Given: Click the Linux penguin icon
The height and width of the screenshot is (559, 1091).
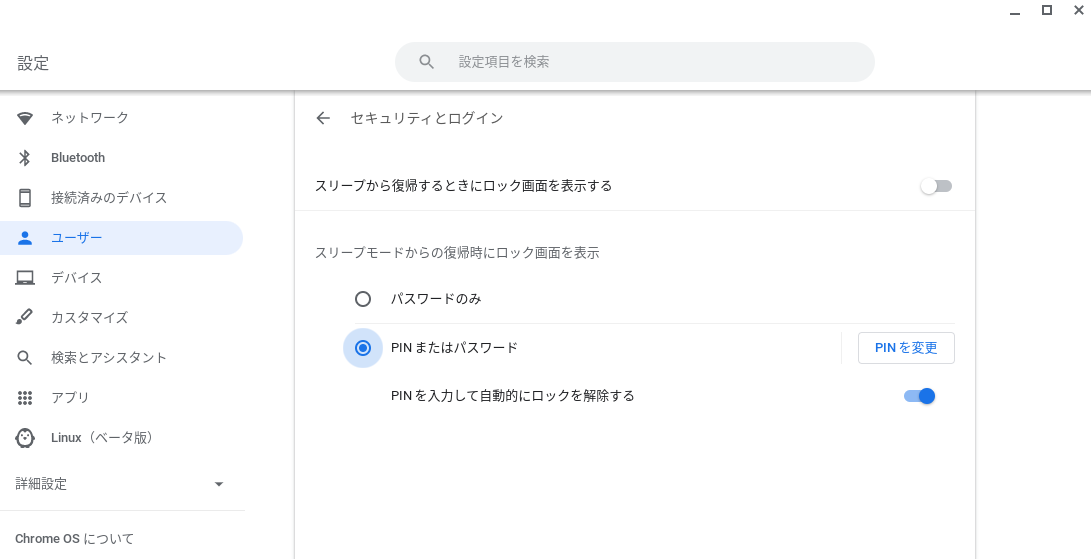Looking at the screenshot, I should (x=25, y=438).
